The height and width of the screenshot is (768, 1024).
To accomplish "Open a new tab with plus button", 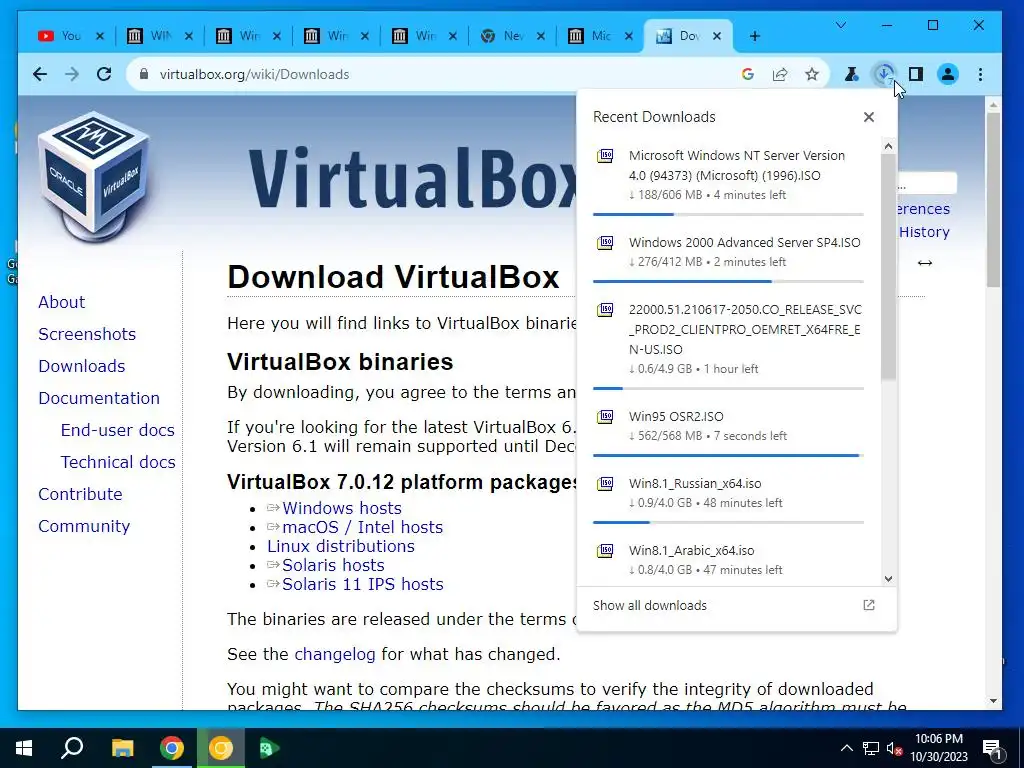I will [x=755, y=36].
